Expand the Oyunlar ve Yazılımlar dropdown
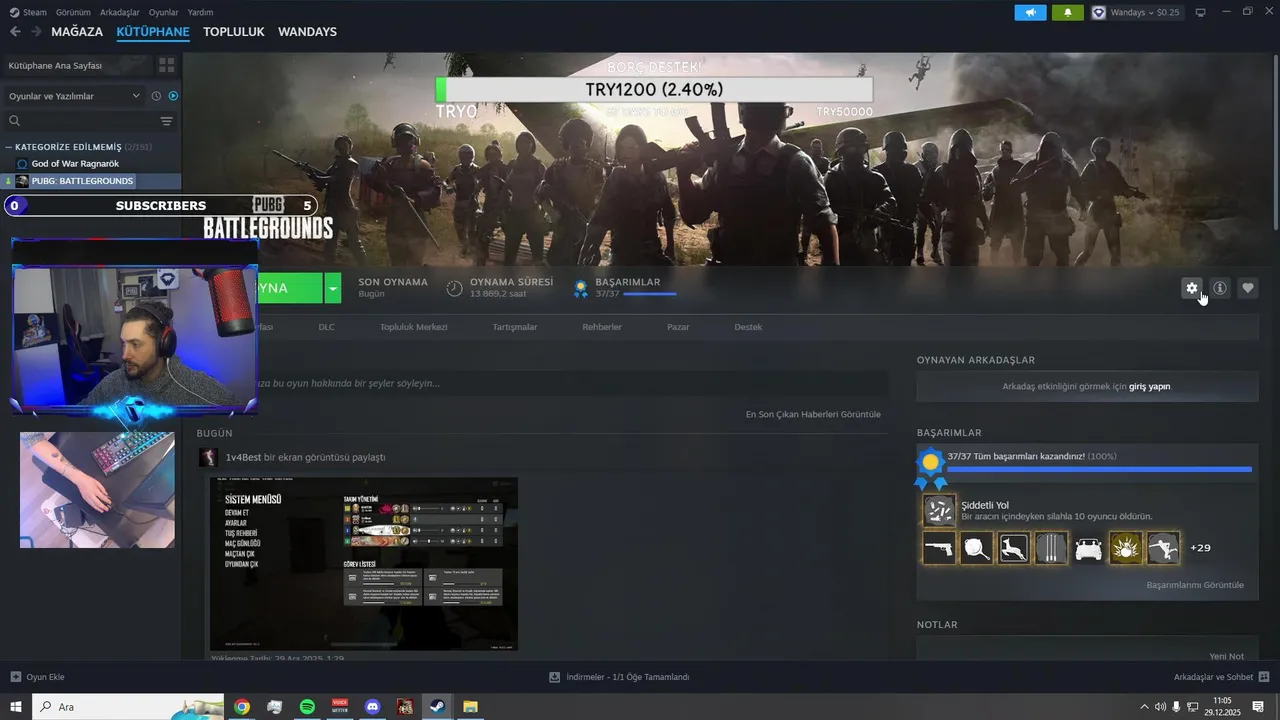This screenshot has height=720, width=1280. [x=74, y=96]
